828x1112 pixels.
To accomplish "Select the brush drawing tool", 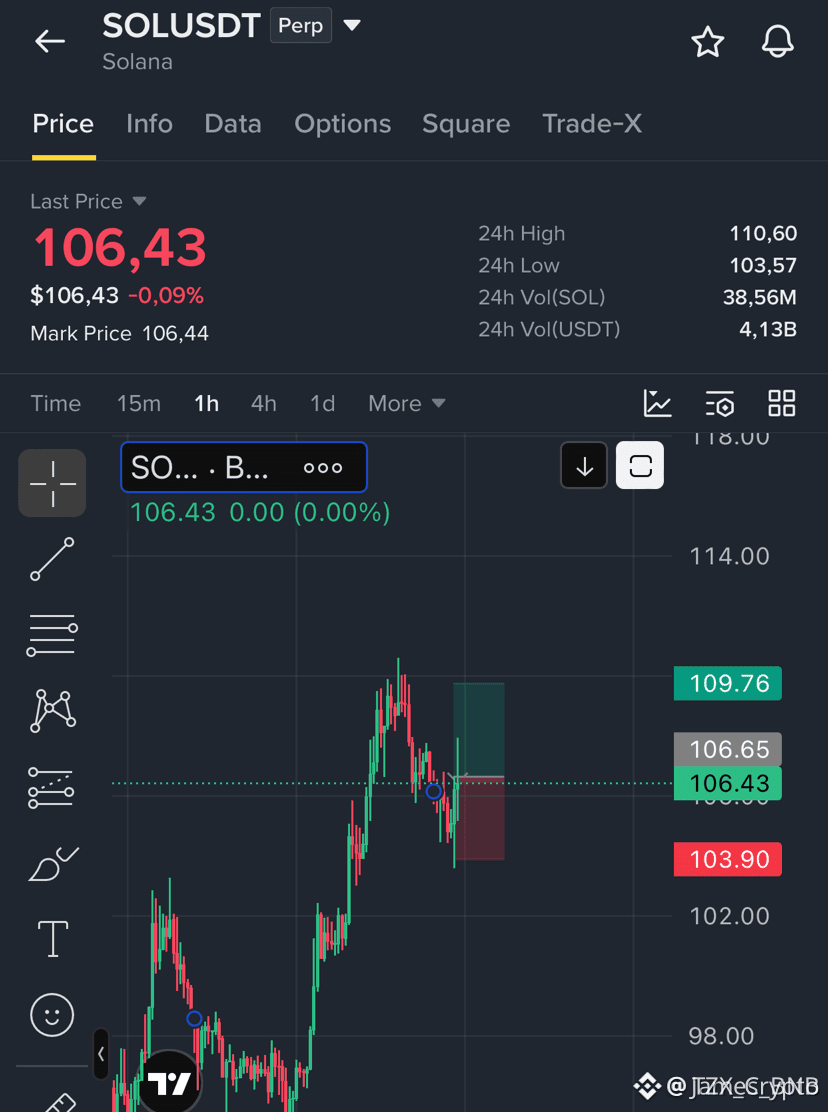I will coord(52,864).
